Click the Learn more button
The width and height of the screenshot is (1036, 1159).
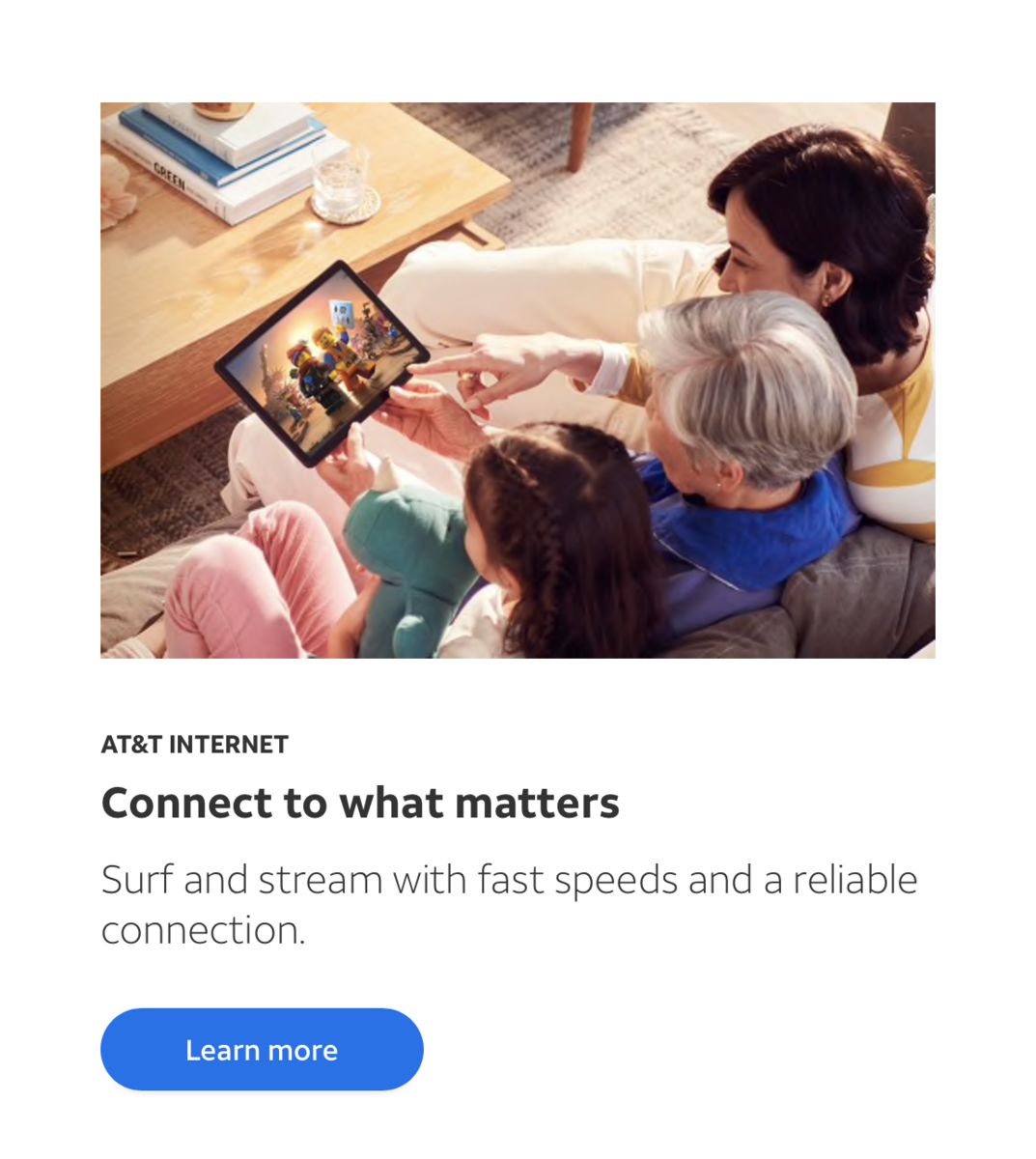click(262, 1050)
